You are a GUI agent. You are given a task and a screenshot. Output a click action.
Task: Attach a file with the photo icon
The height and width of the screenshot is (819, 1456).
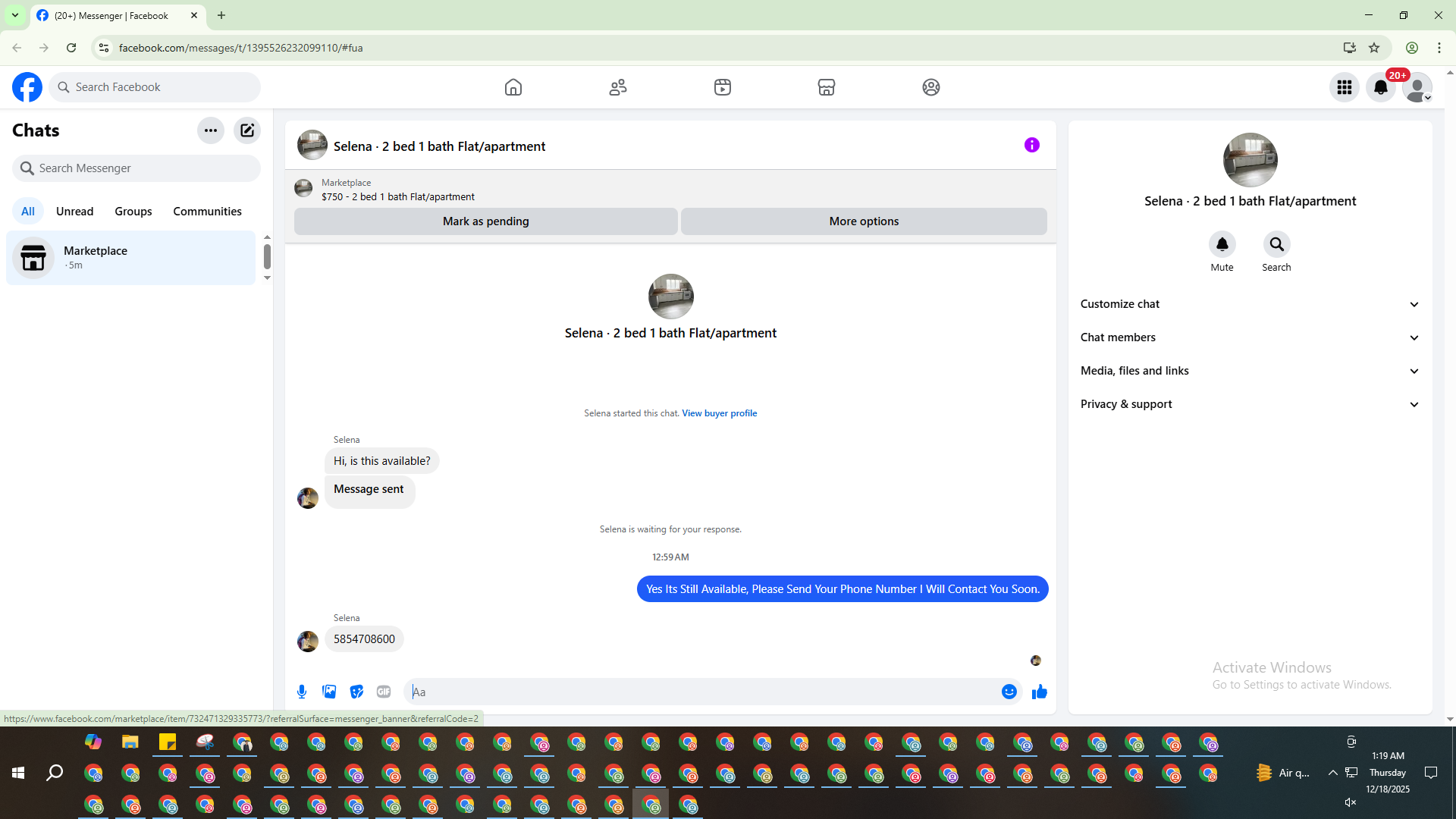click(329, 692)
